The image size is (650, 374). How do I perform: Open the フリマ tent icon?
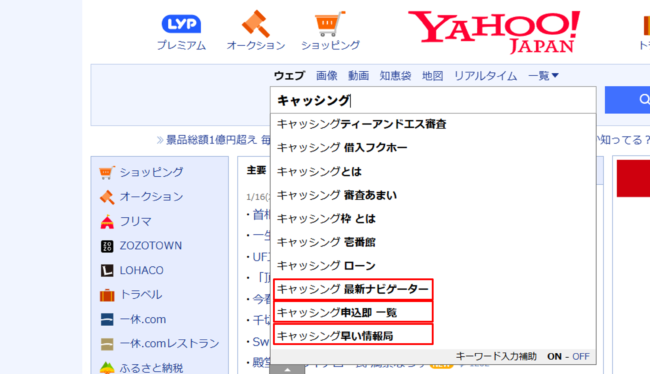coord(107,221)
